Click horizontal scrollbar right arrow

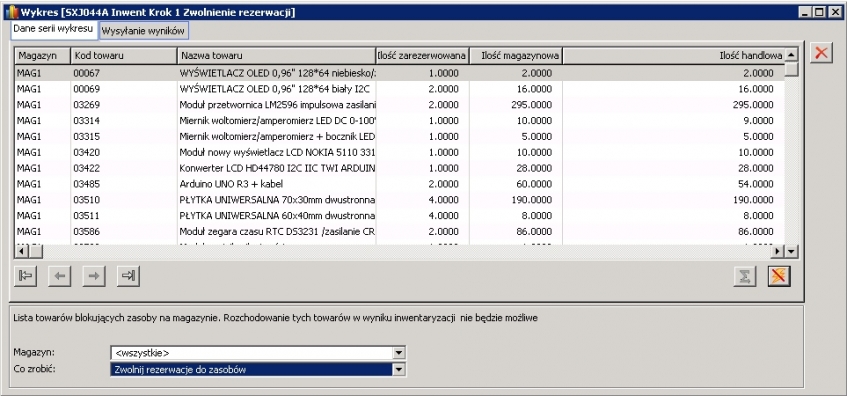click(778, 251)
